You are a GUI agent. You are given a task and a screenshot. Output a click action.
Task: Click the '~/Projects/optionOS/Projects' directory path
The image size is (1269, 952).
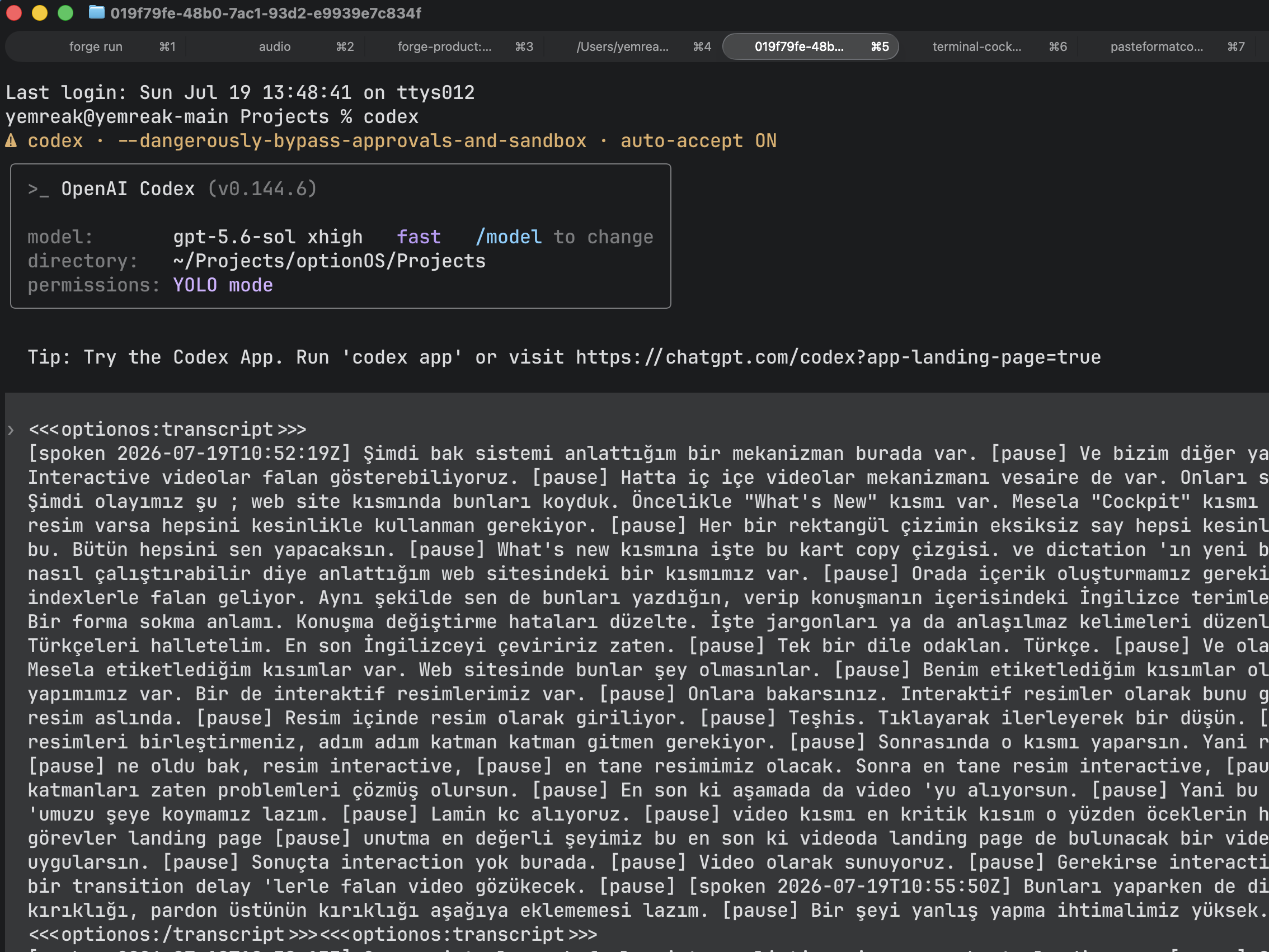(330, 261)
